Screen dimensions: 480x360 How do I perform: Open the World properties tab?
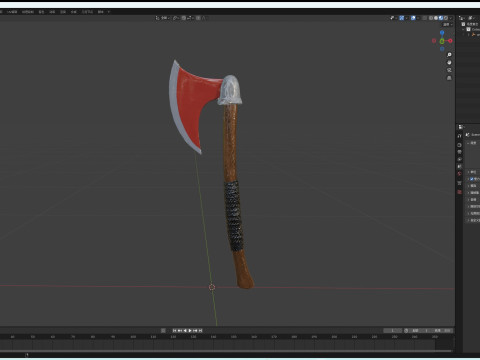coord(459,173)
